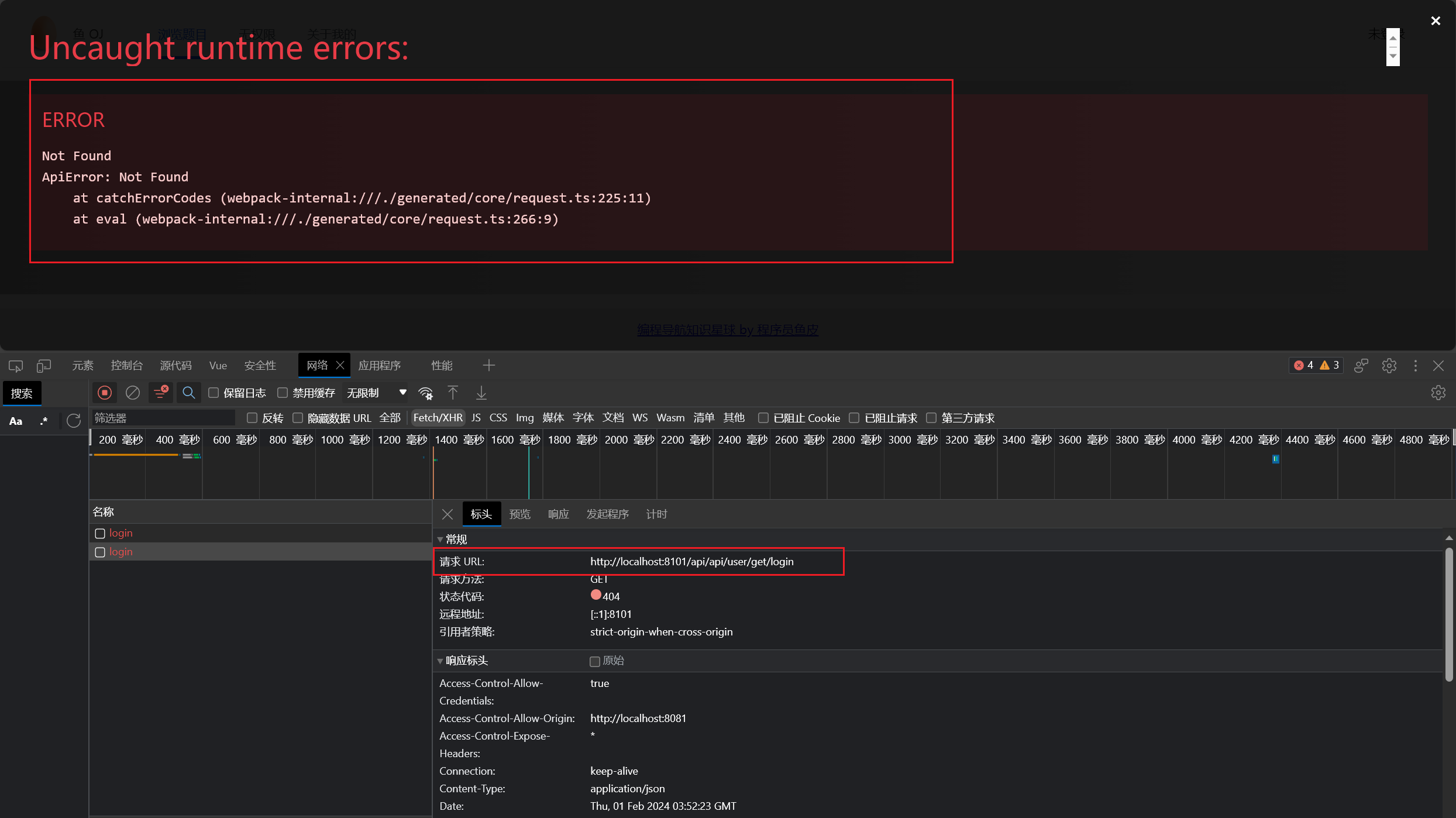Select checkbox of first login request
The height and width of the screenshot is (818, 1456).
point(100,534)
